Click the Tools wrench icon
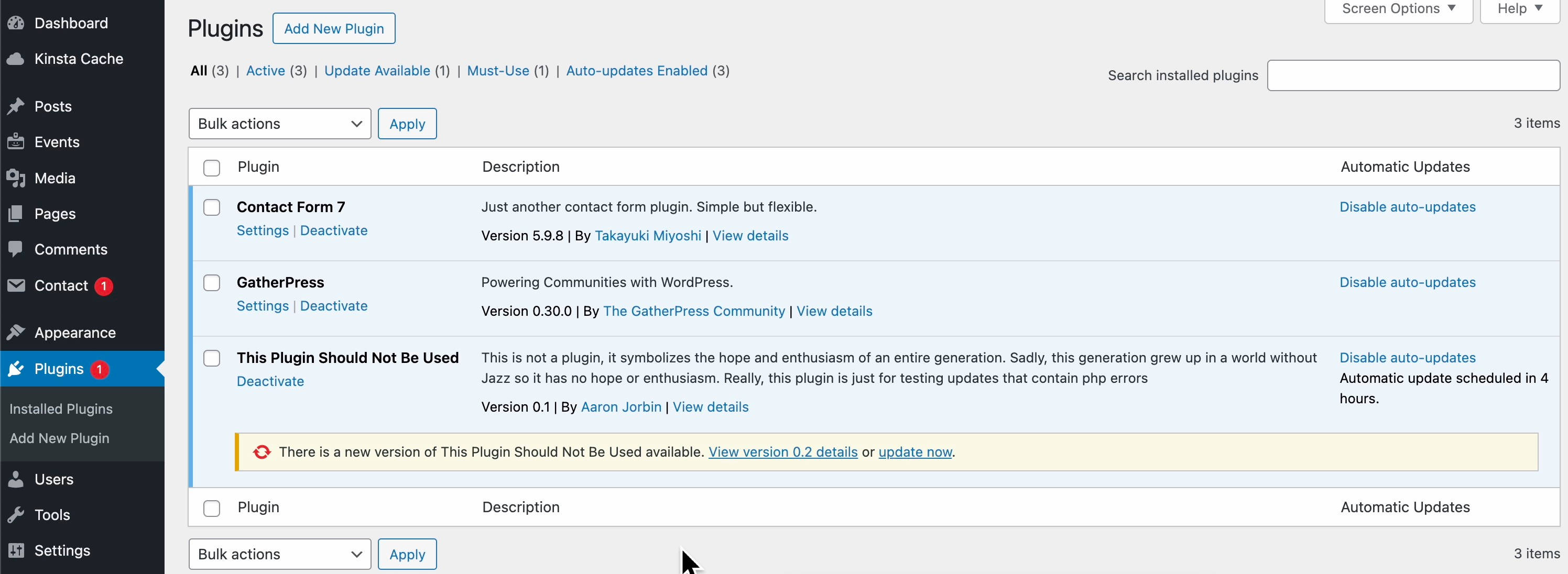 pyautogui.click(x=16, y=514)
